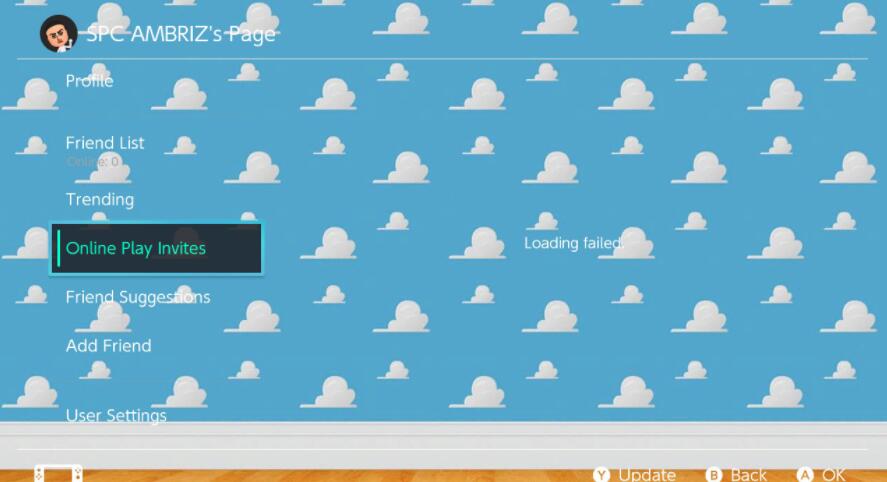Go Back using footer label
The height and width of the screenshot is (482, 887).
[x=748, y=474]
